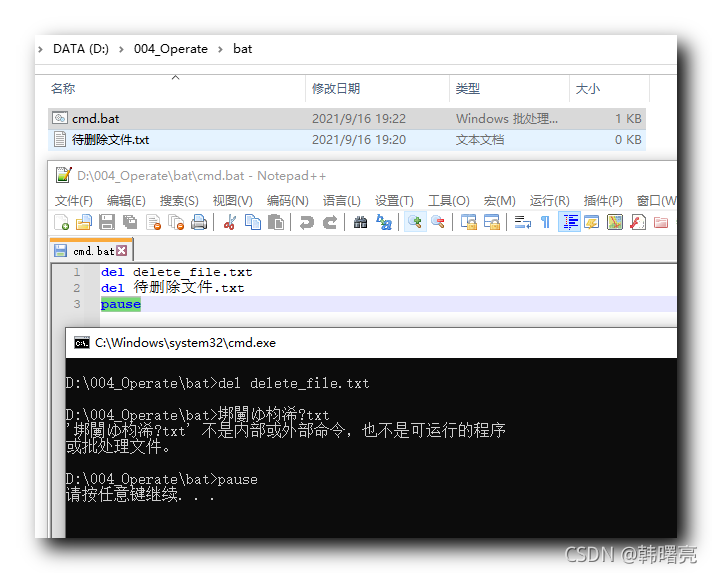This screenshot has width=712, height=573.
Task: Toggle Show All Characters pilcrow icon
Action: click(x=545, y=222)
